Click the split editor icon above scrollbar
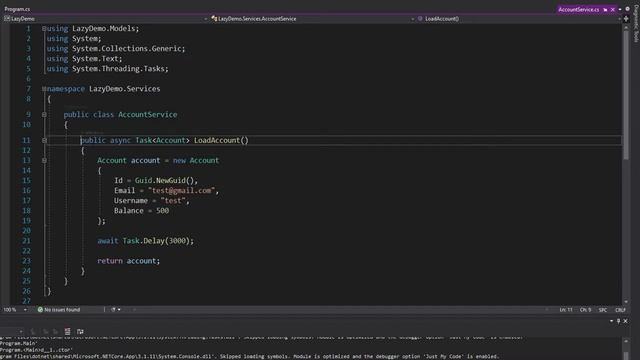The height and width of the screenshot is (360, 640). tap(626, 19)
